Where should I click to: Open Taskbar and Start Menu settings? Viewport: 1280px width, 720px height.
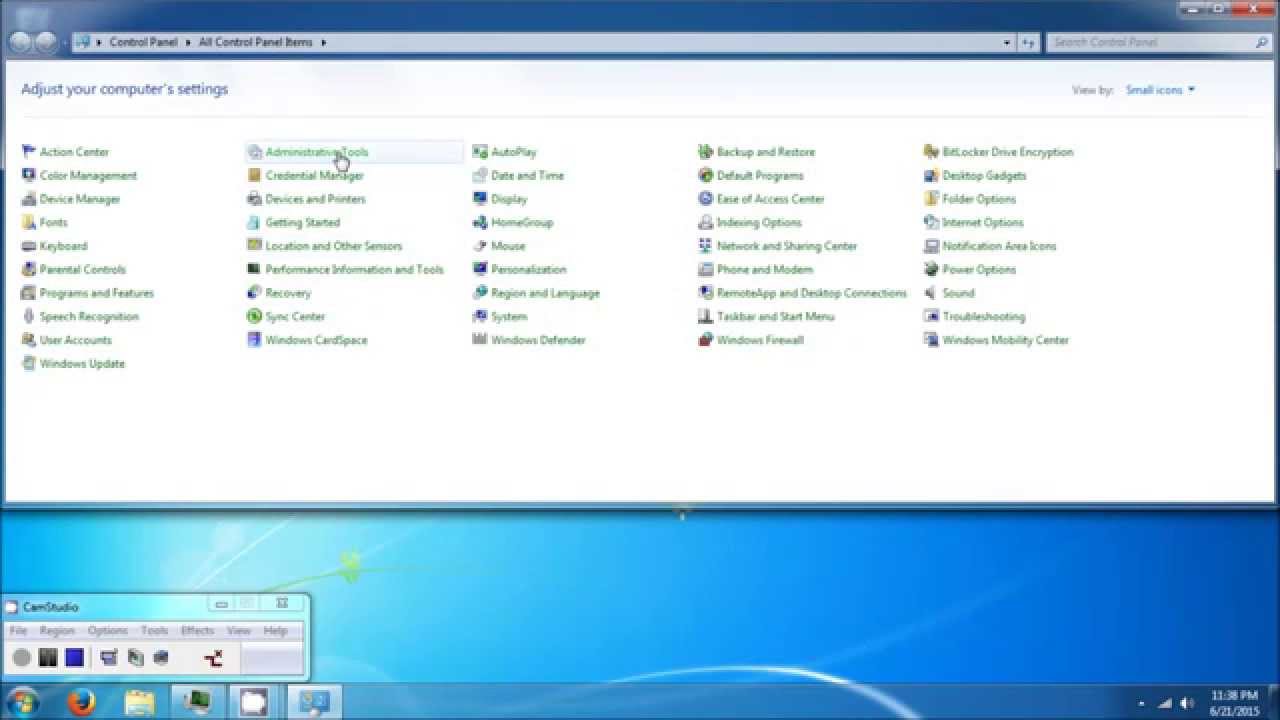pyautogui.click(x=775, y=316)
